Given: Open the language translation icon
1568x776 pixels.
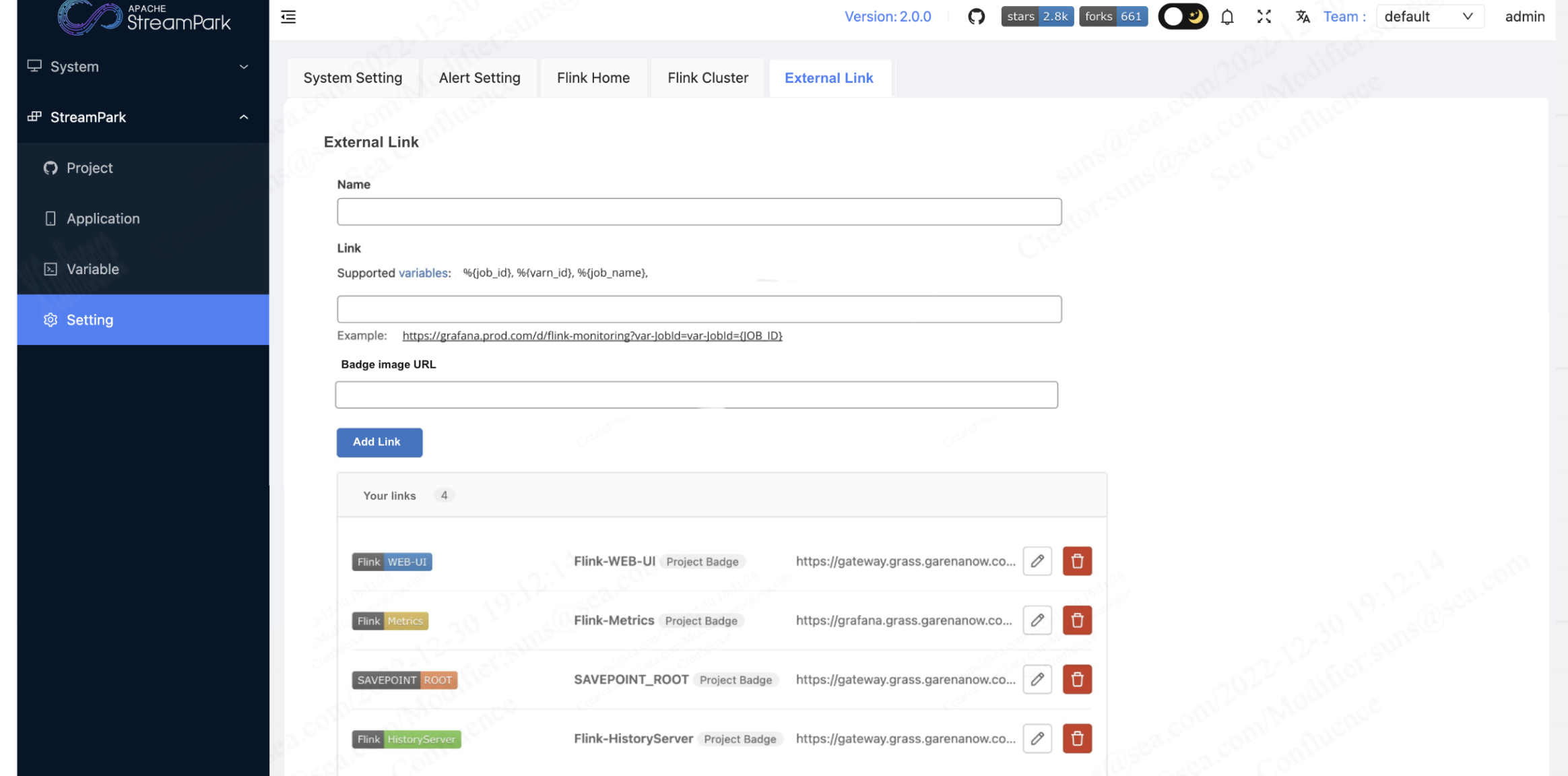Looking at the screenshot, I should tap(1303, 17).
